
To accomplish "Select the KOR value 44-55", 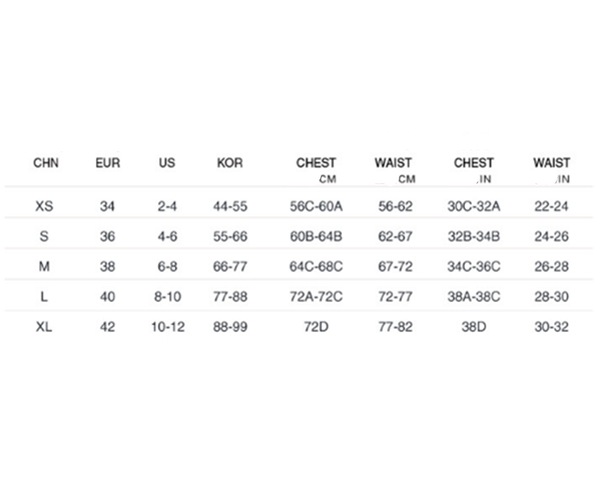I will pos(230,206).
